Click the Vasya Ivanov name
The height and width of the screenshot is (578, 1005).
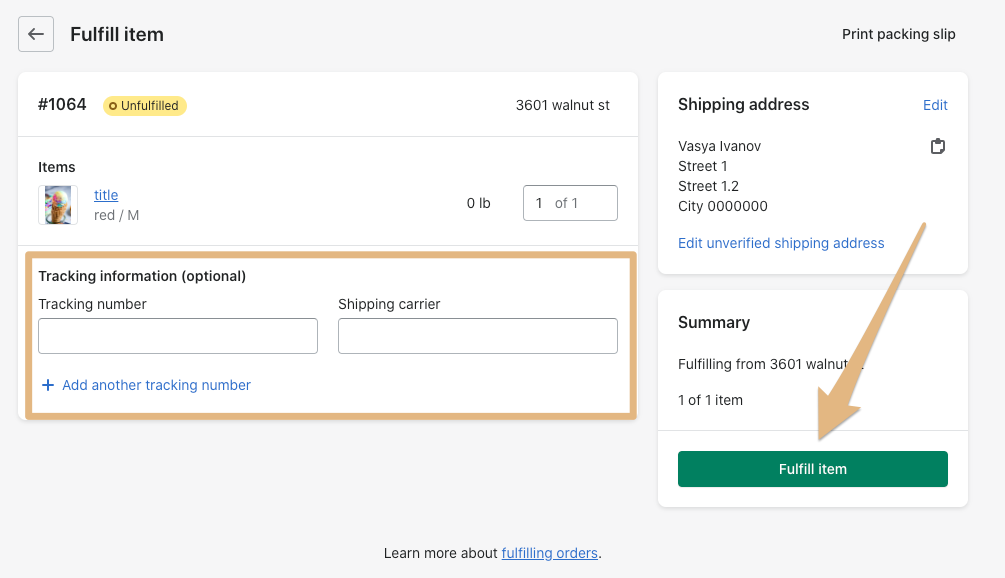tap(720, 146)
